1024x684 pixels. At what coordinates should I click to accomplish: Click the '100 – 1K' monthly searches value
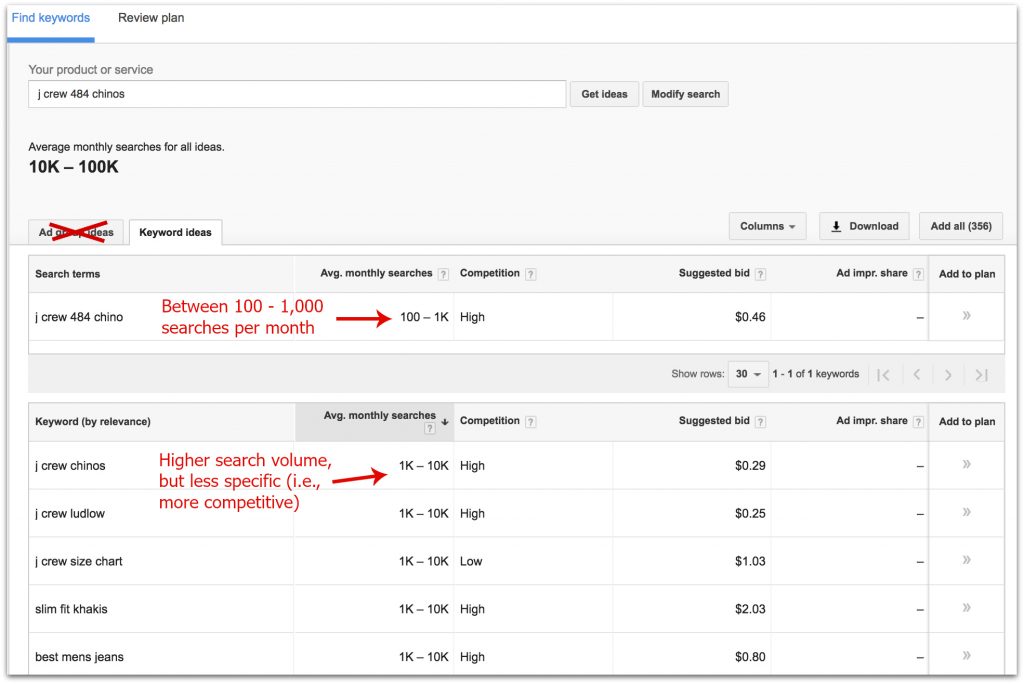[x=424, y=317]
